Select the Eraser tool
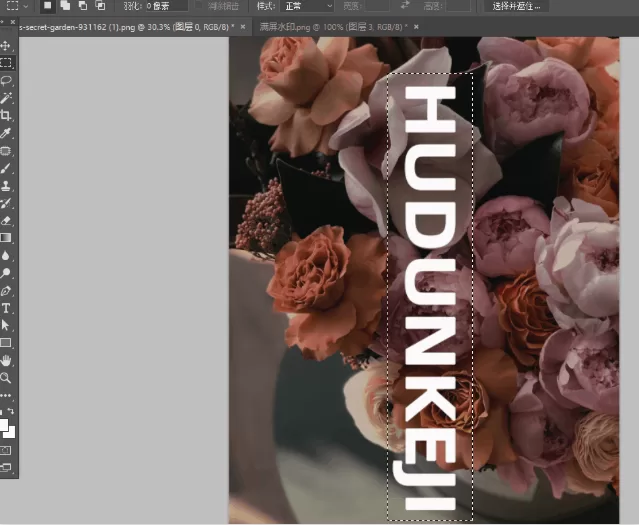Screen dimensions: 639x525 point(6,221)
